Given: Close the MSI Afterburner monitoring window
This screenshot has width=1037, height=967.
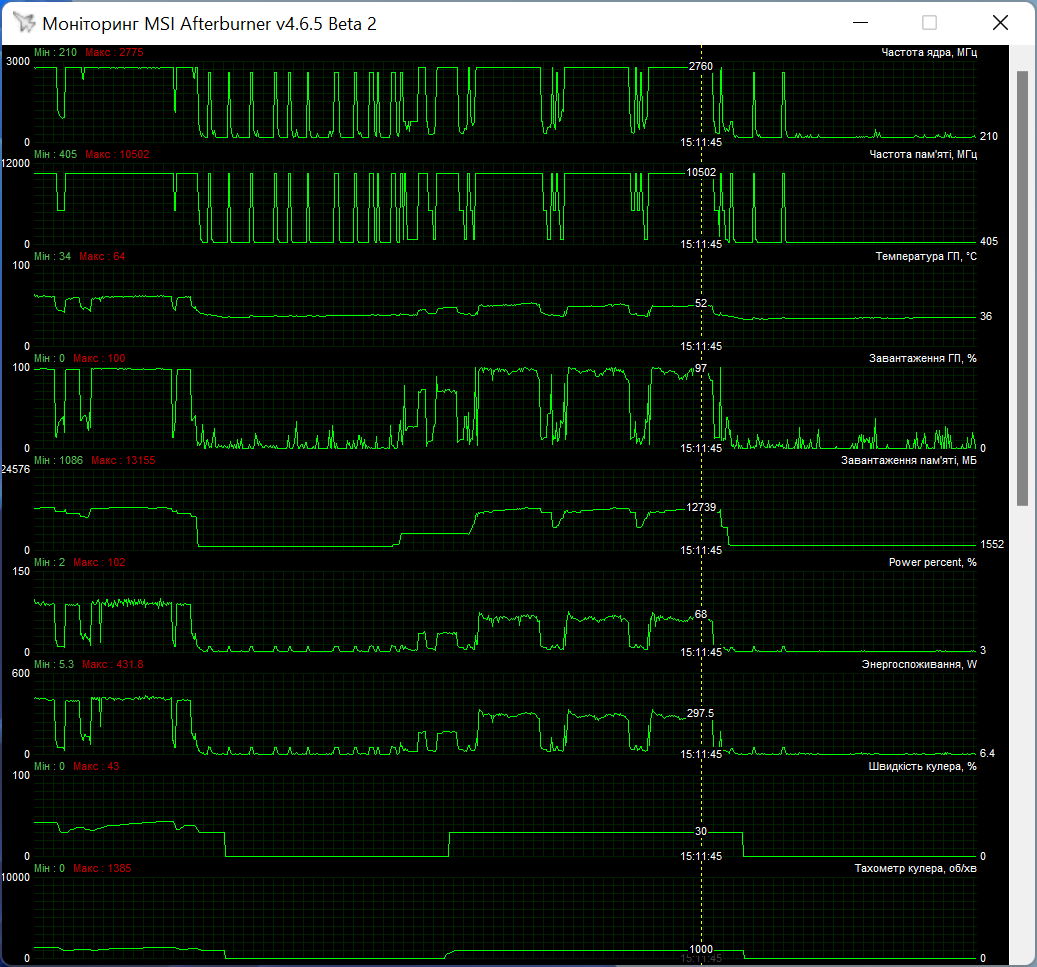Looking at the screenshot, I should click(1000, 22).
